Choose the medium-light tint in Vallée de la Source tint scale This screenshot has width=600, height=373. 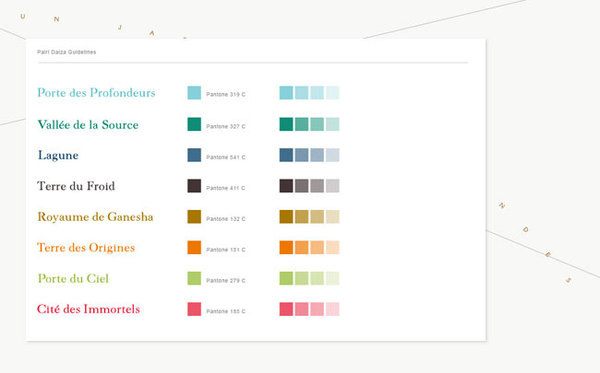[x=317, y=124]
